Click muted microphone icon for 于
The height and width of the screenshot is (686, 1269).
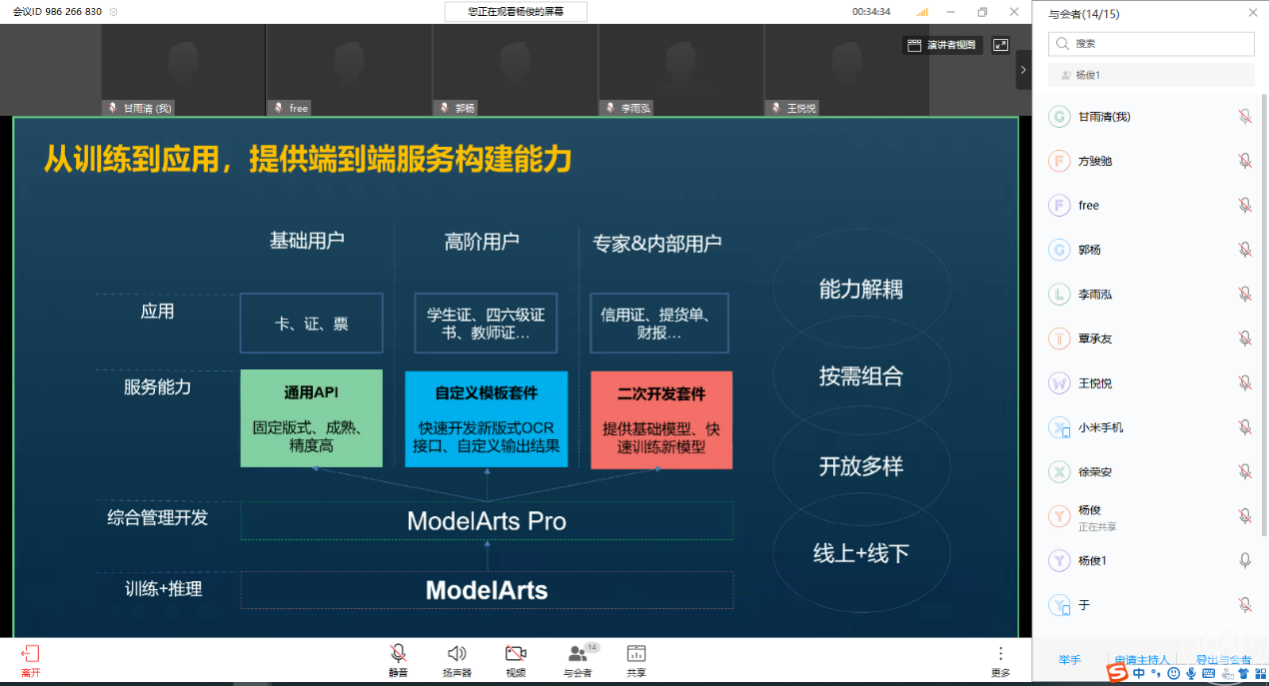[1245, 604]
